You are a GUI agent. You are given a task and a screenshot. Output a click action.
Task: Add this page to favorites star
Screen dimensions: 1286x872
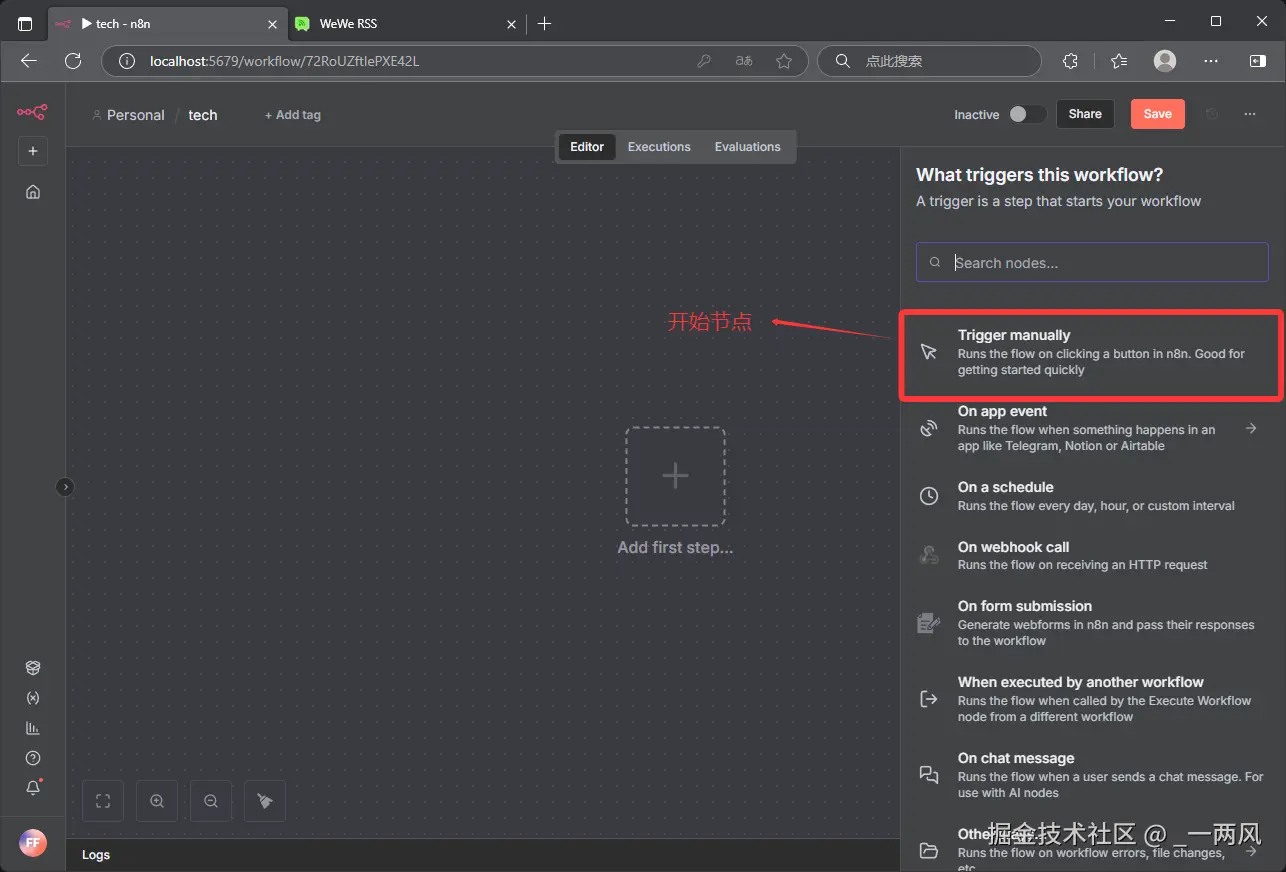[x=784, y=61]
